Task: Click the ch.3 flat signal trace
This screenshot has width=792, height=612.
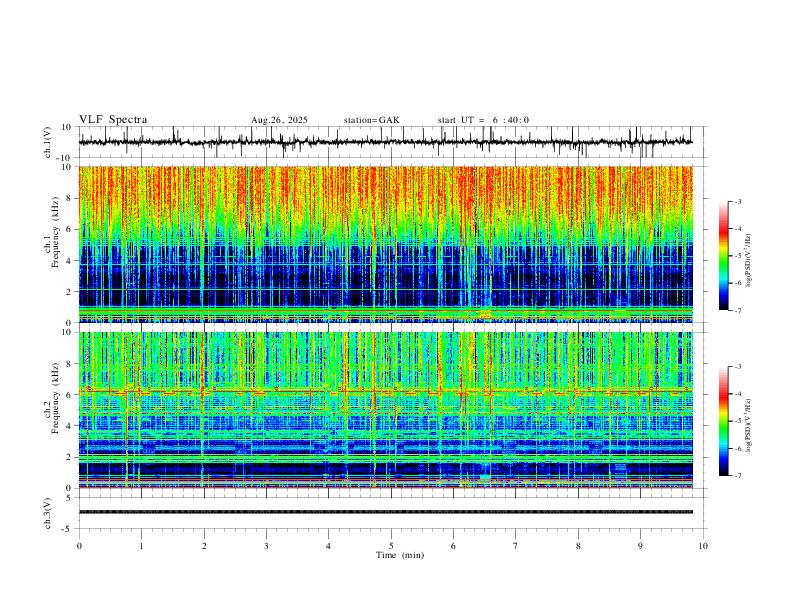Action: coord(385,512)
